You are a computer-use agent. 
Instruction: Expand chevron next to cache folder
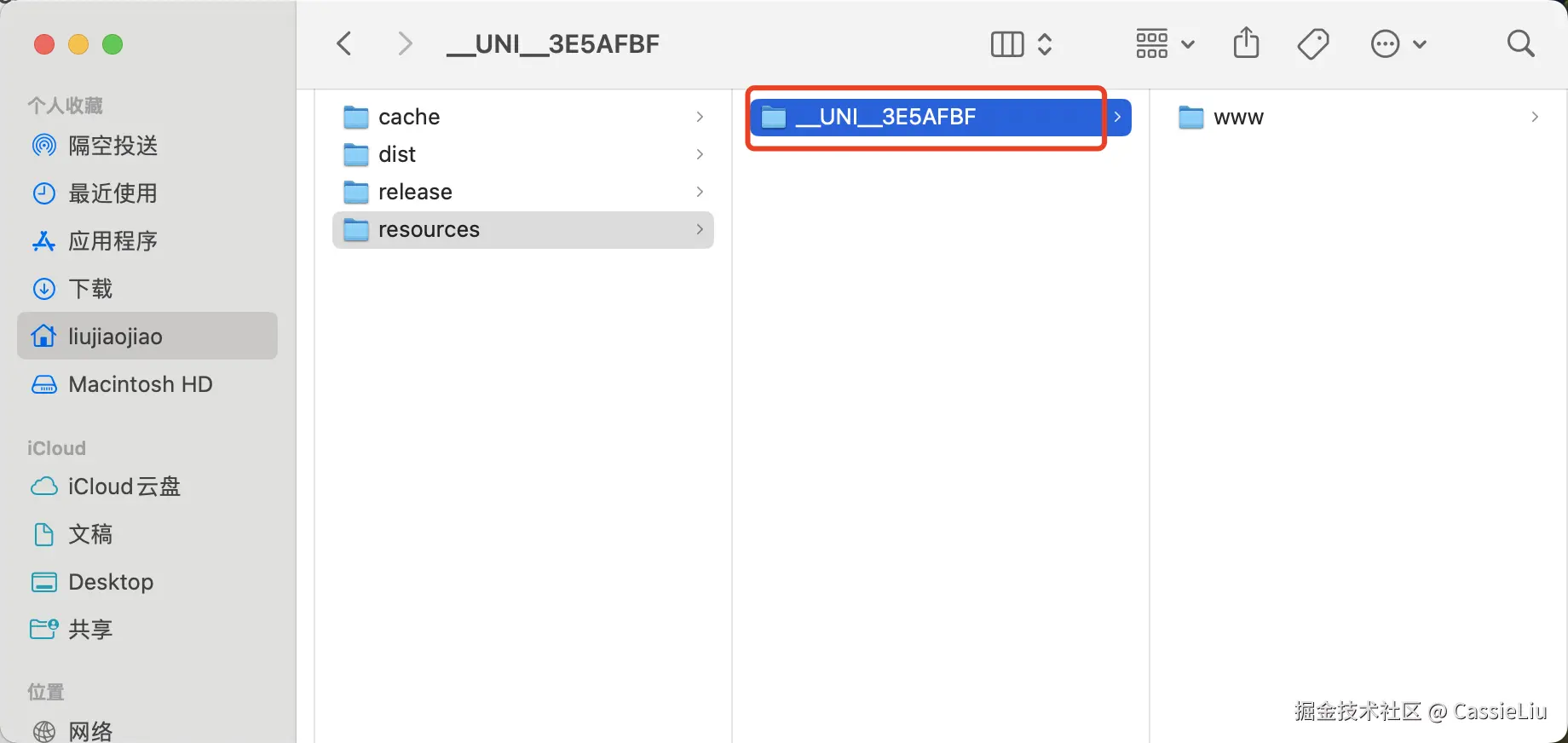(x=700, y=117)
